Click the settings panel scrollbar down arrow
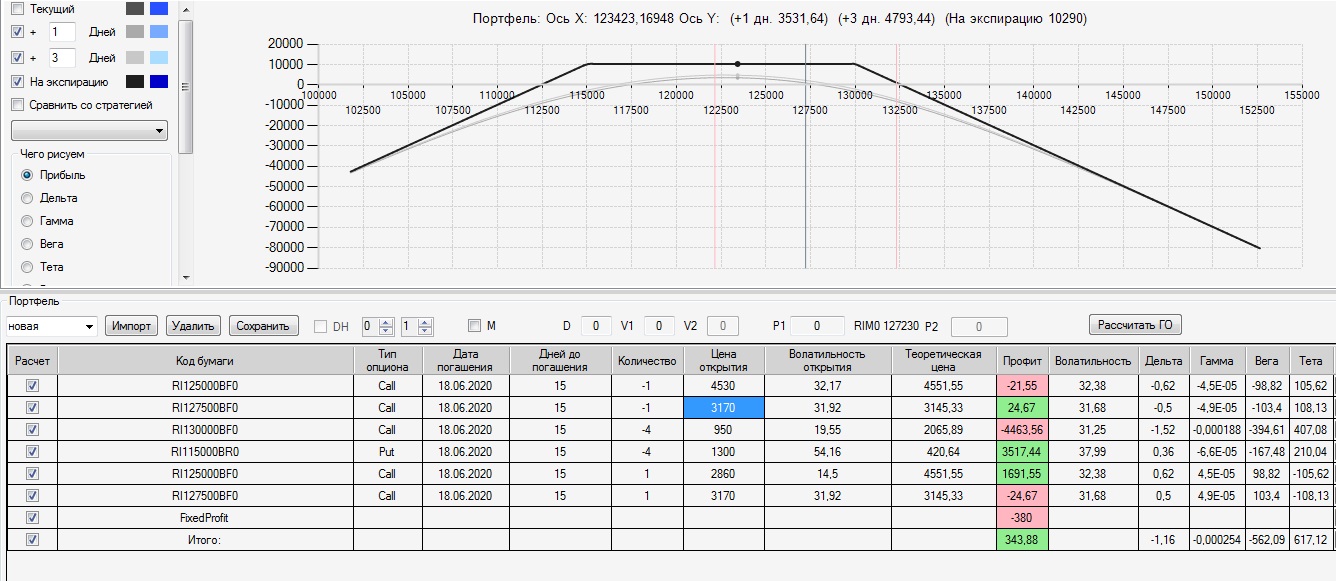Viewport: 1336px width, 581px height. click(x=186, y=278)
